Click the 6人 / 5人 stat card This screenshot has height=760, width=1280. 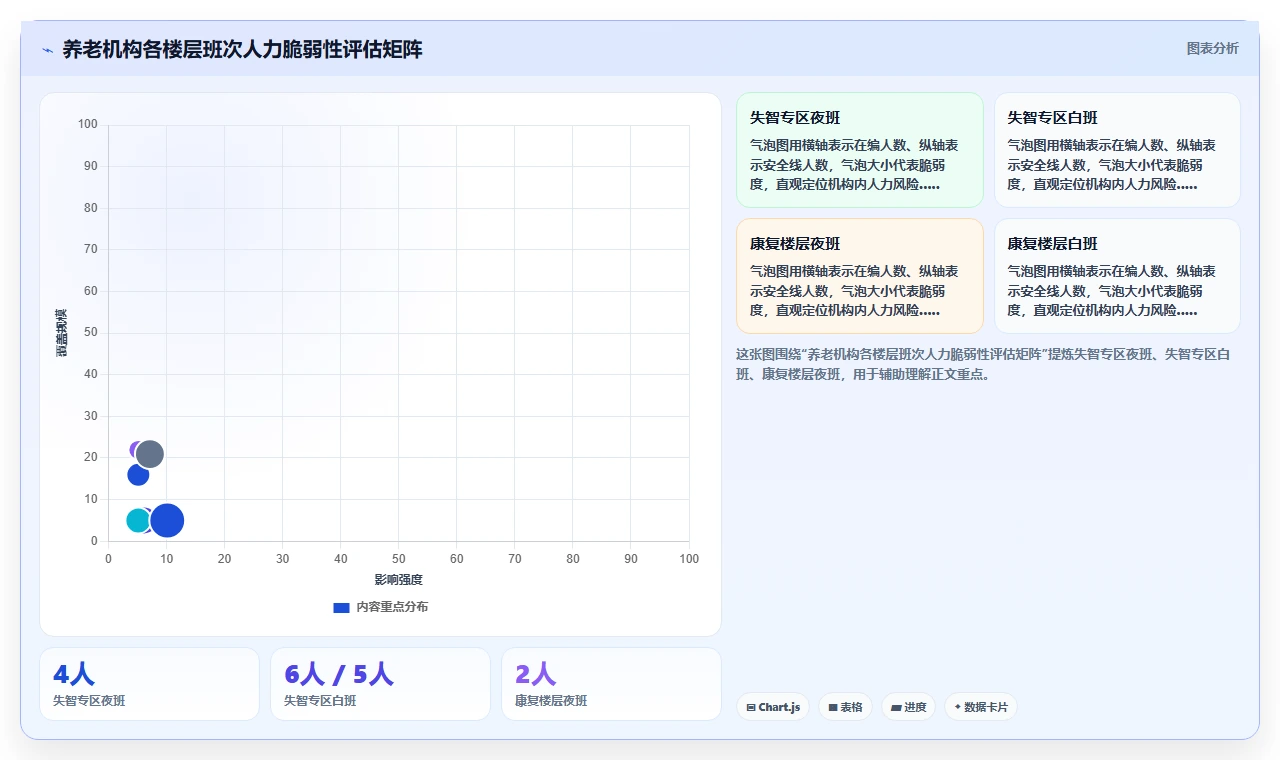[380, 684]
